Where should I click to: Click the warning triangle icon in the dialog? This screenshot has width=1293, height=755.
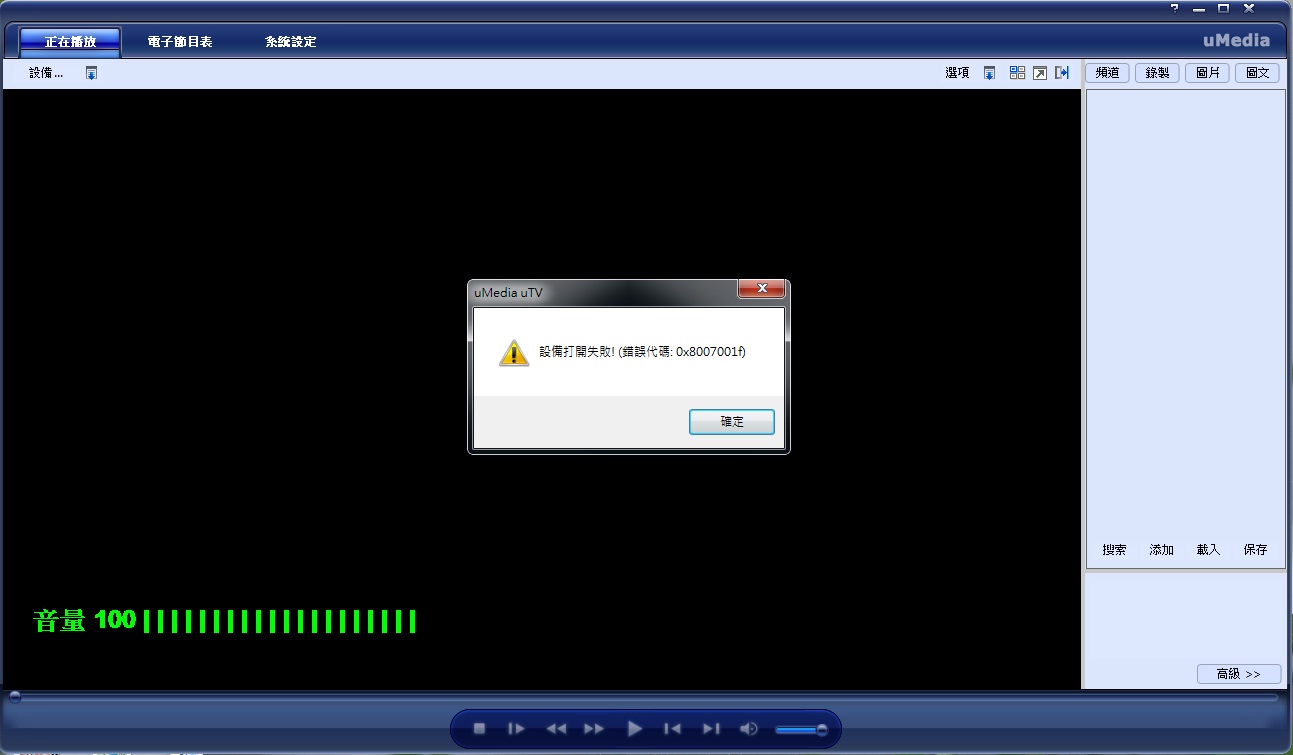513,352
